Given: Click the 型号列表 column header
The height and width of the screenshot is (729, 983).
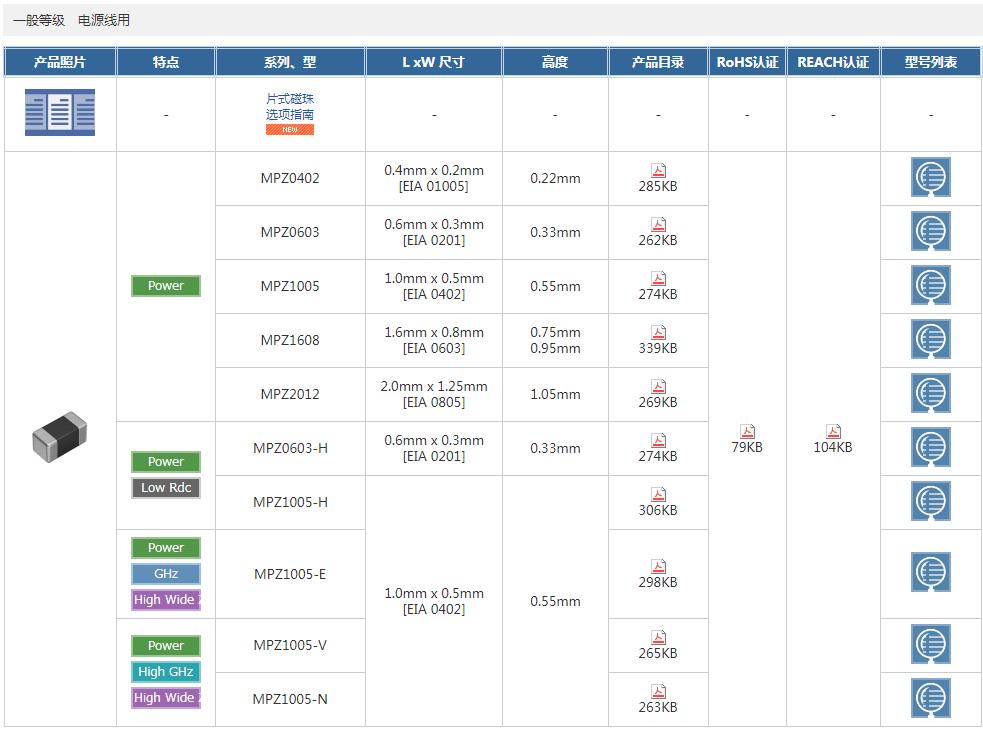Looking at the screenshot, I should 930,62.
